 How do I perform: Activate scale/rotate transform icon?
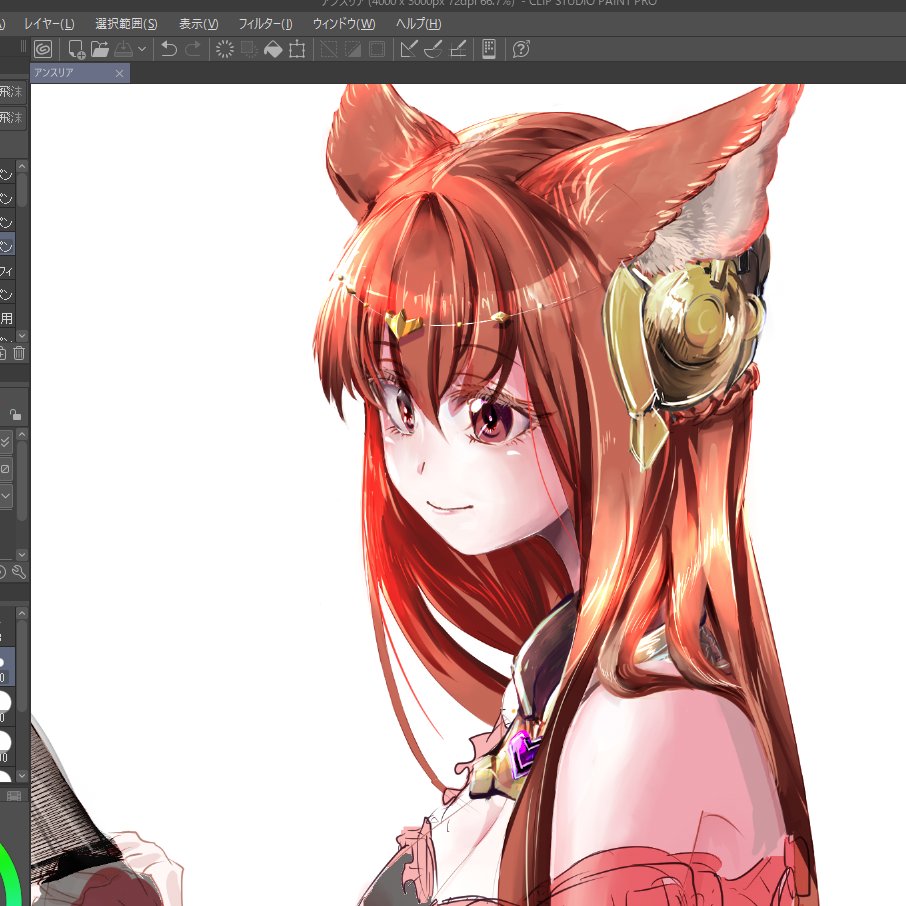click(297, 49)
